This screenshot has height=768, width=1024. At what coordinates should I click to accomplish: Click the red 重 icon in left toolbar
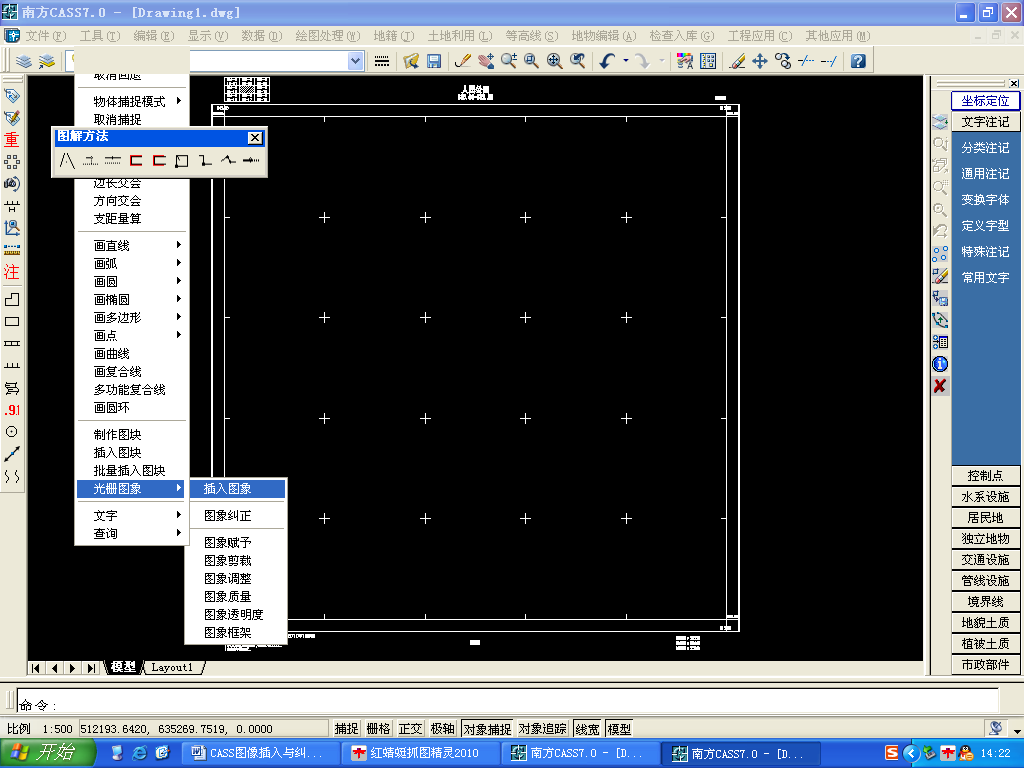tap(12, 139)
